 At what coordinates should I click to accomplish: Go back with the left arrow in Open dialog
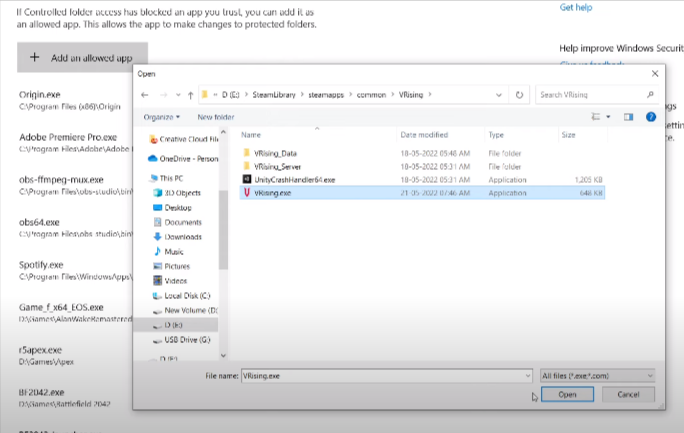145,95
